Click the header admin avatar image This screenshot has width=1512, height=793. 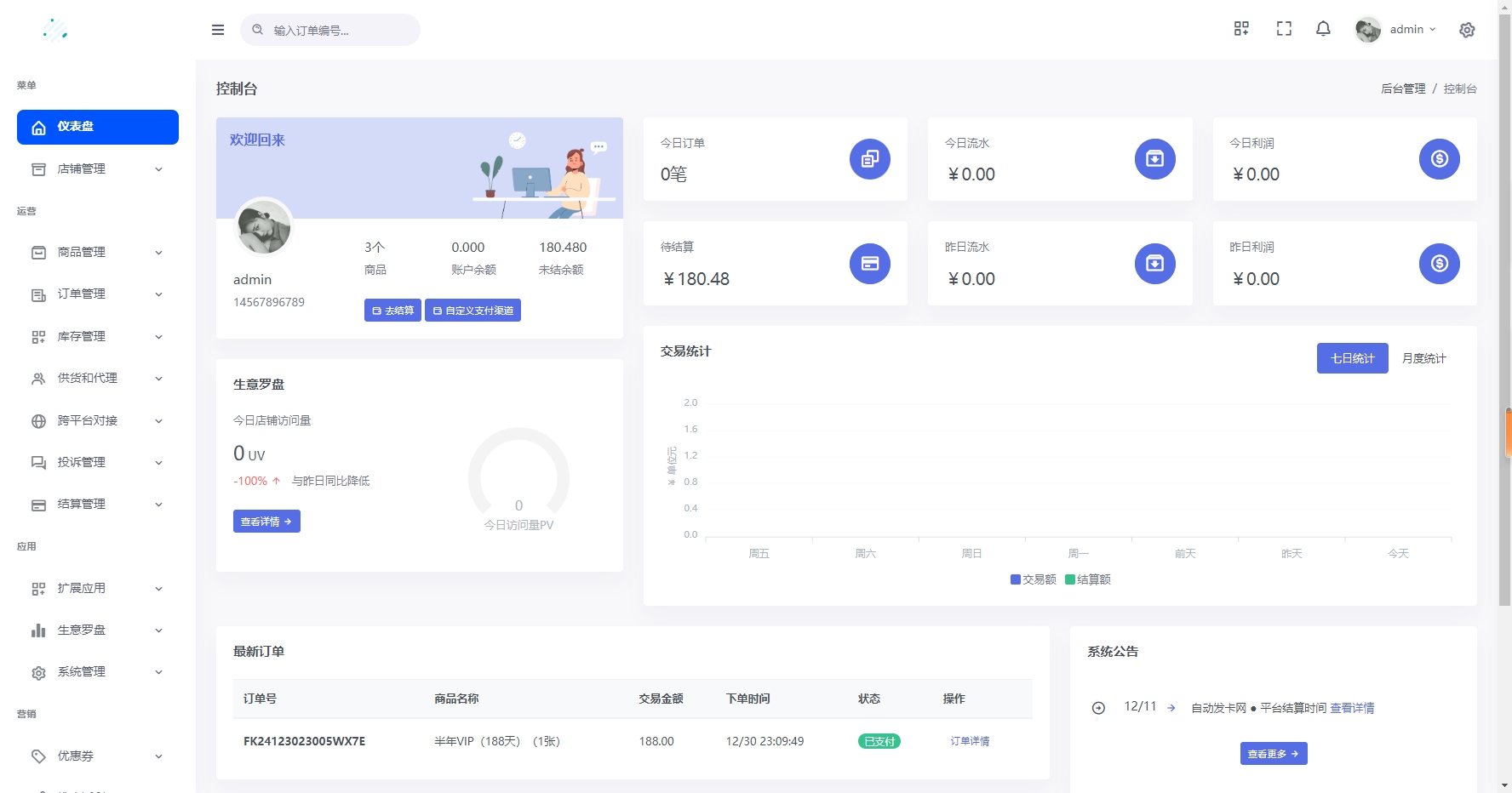1368,30
